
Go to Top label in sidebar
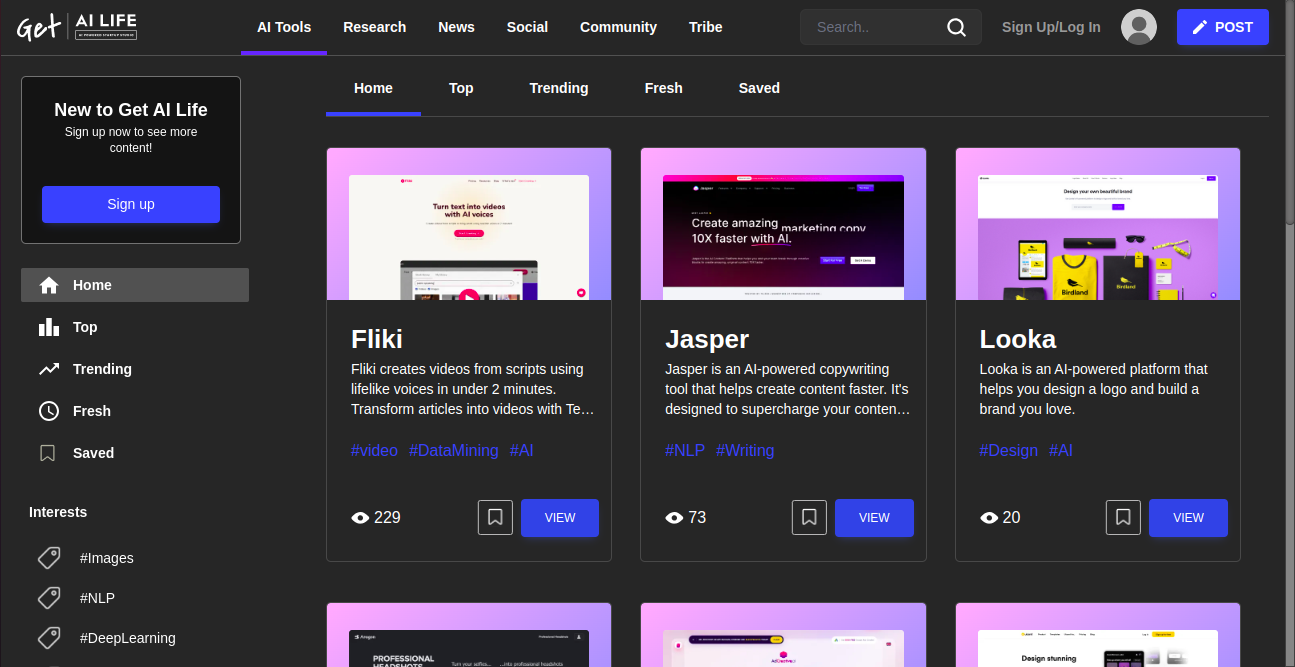85,327
